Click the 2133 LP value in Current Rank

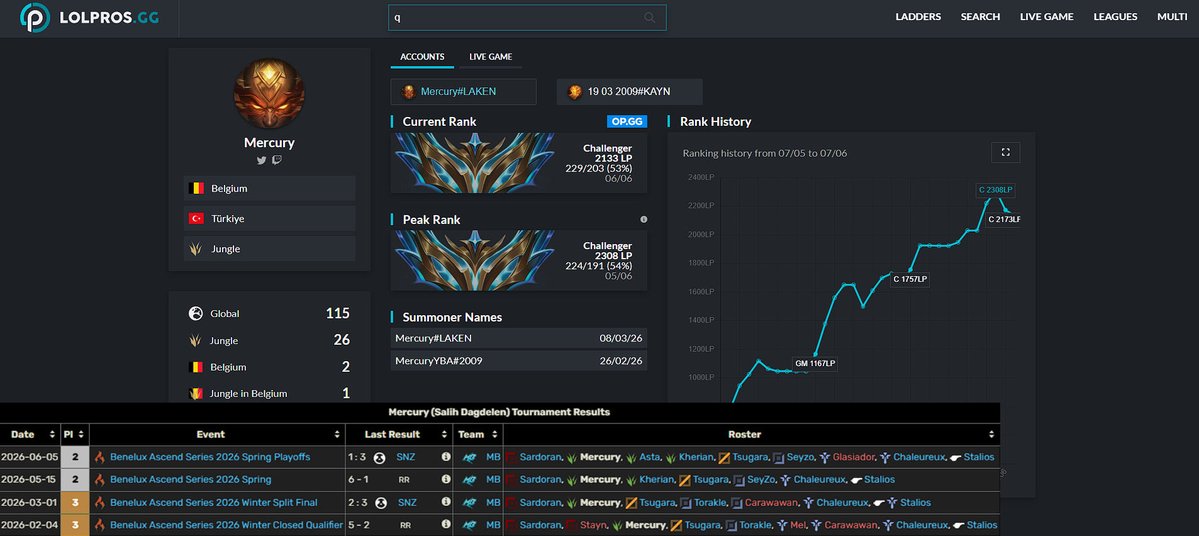(615, 158)
